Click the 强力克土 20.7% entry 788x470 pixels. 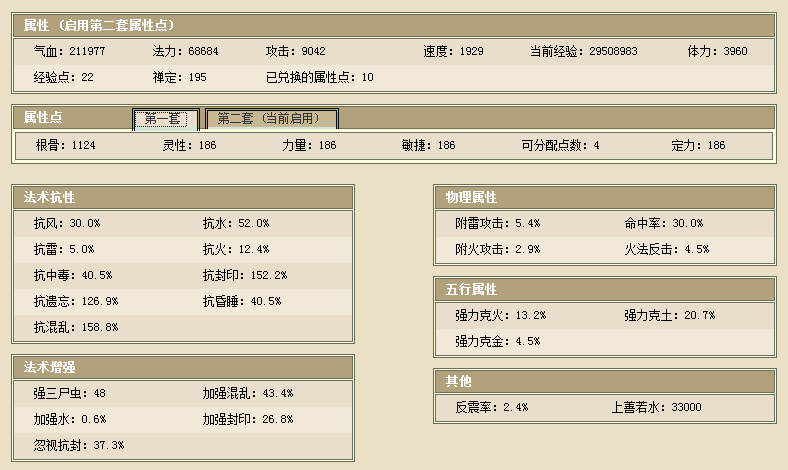670,315
